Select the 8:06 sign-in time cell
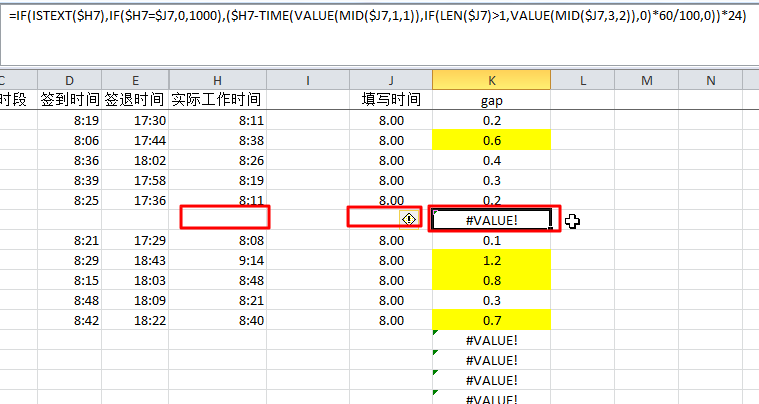This screenshot has width=759, height=404. click(x=69, y=140)
